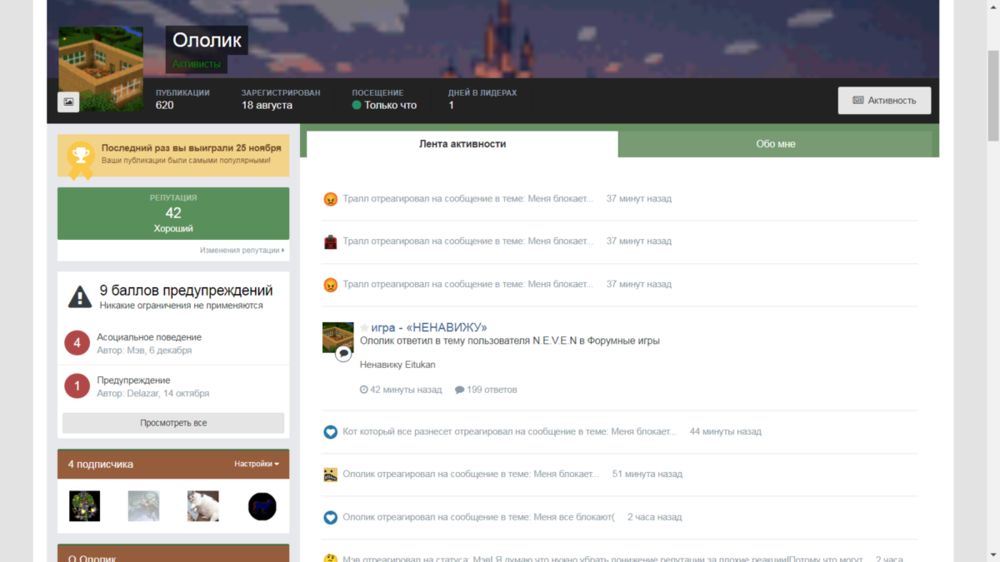Open the second follower gray avatar
This screenshot has height=562, width=1000.
(143, 507)
